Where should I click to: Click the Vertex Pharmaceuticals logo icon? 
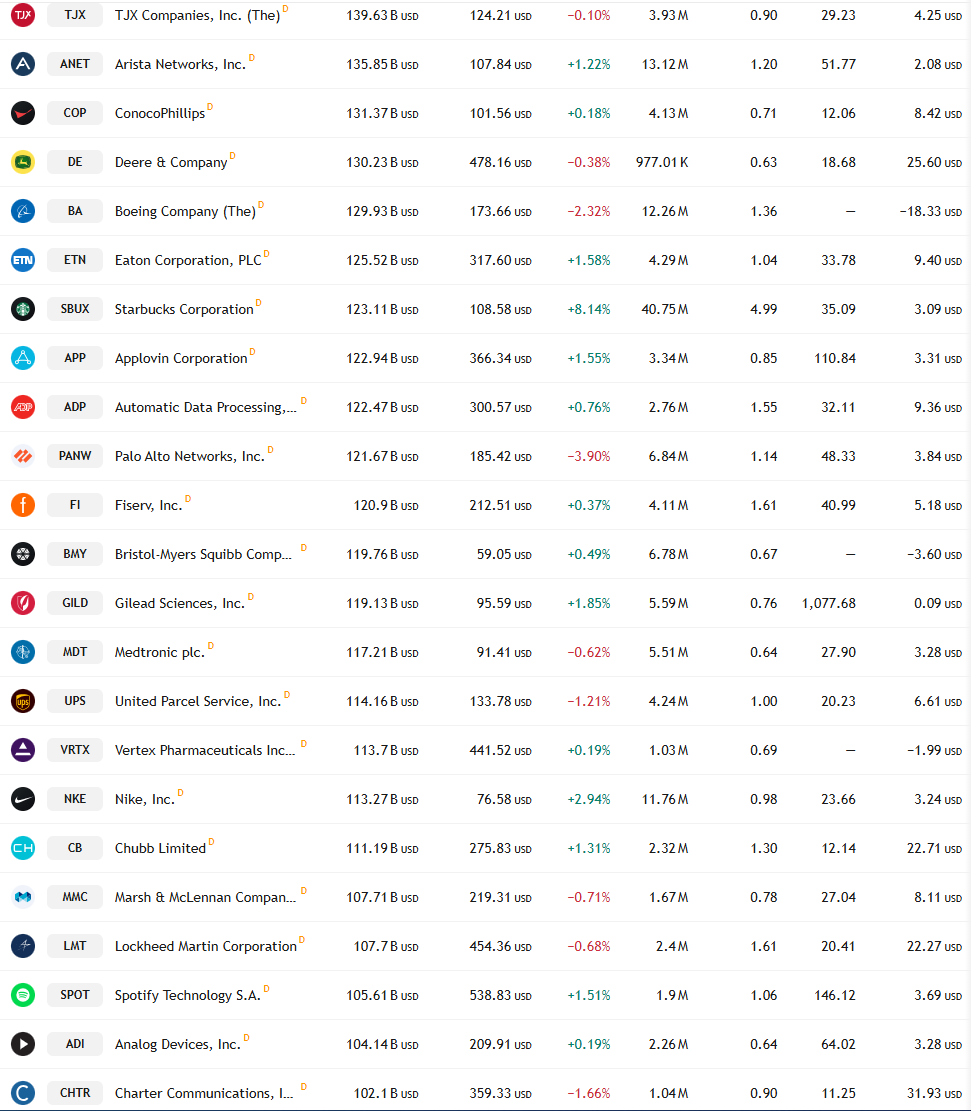(x=23, y=750)
